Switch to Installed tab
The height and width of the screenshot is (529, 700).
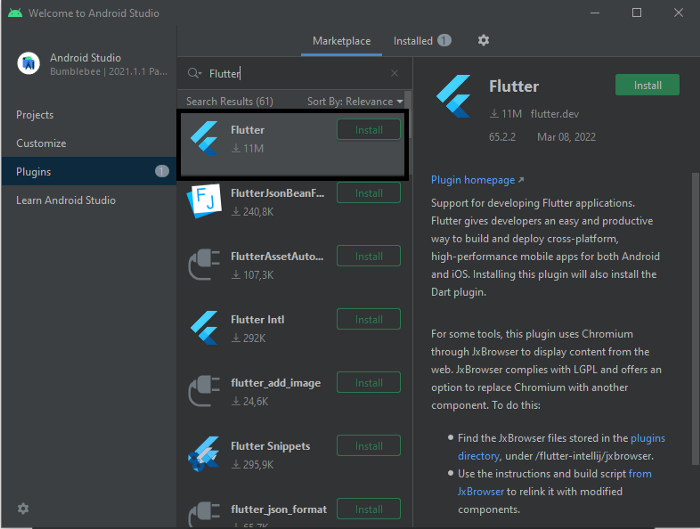(x=422, y=41)
